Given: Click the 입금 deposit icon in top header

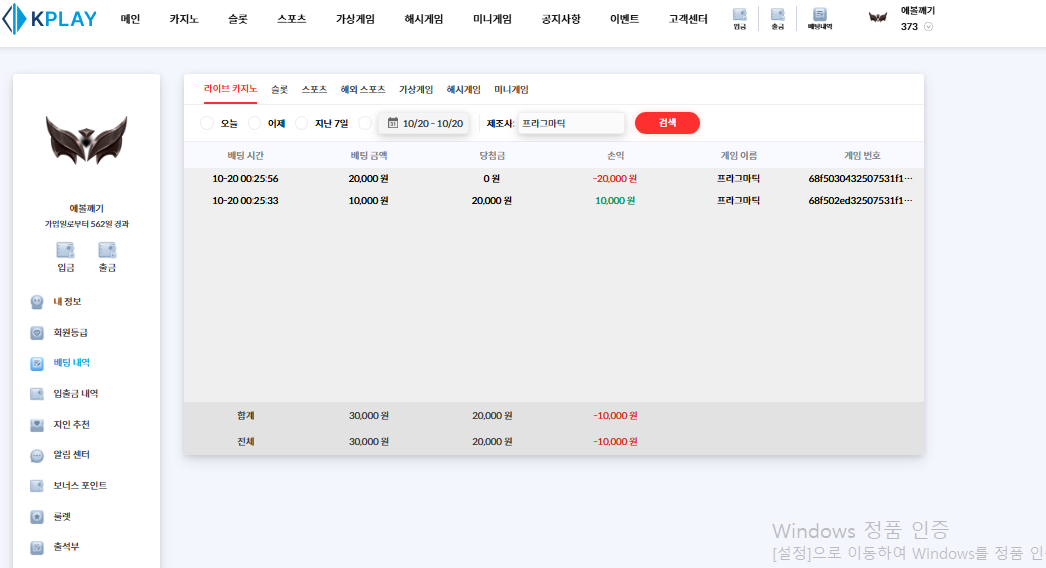Looking at the screenshot, I should (x=740, y=18).
